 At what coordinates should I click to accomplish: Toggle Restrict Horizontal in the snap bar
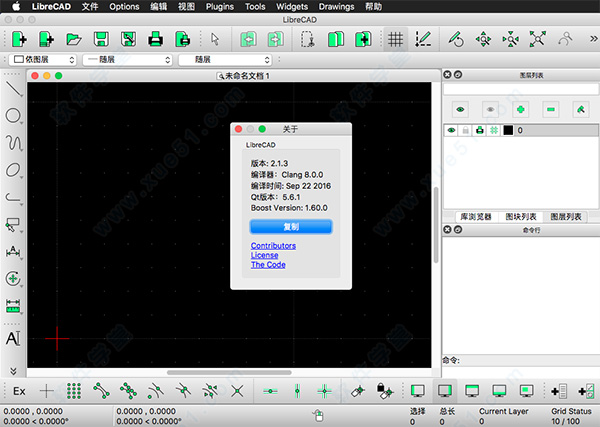270,391
